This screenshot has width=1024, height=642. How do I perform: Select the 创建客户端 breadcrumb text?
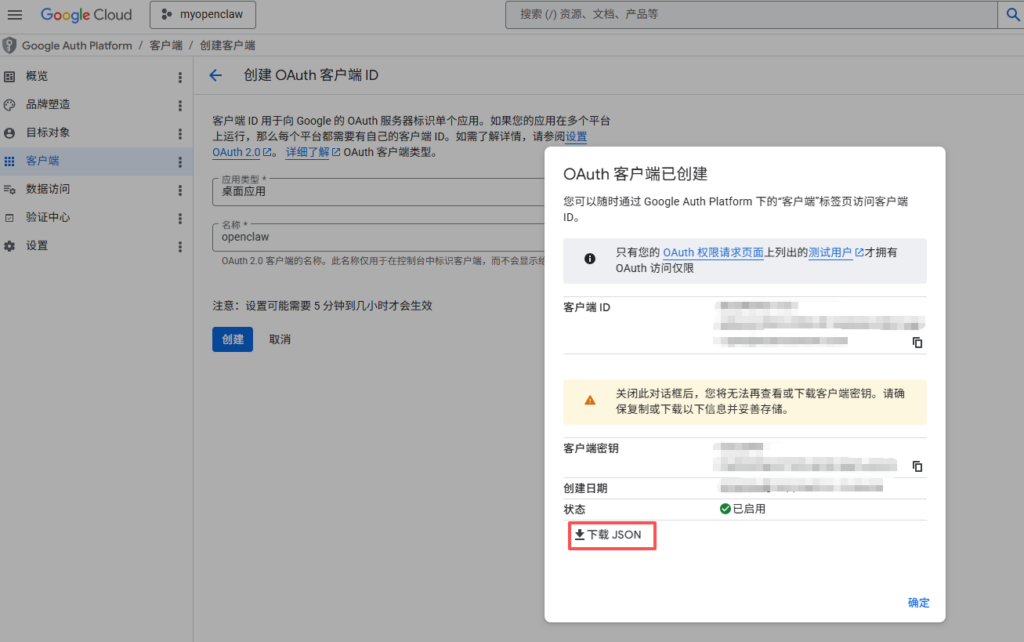227,46
